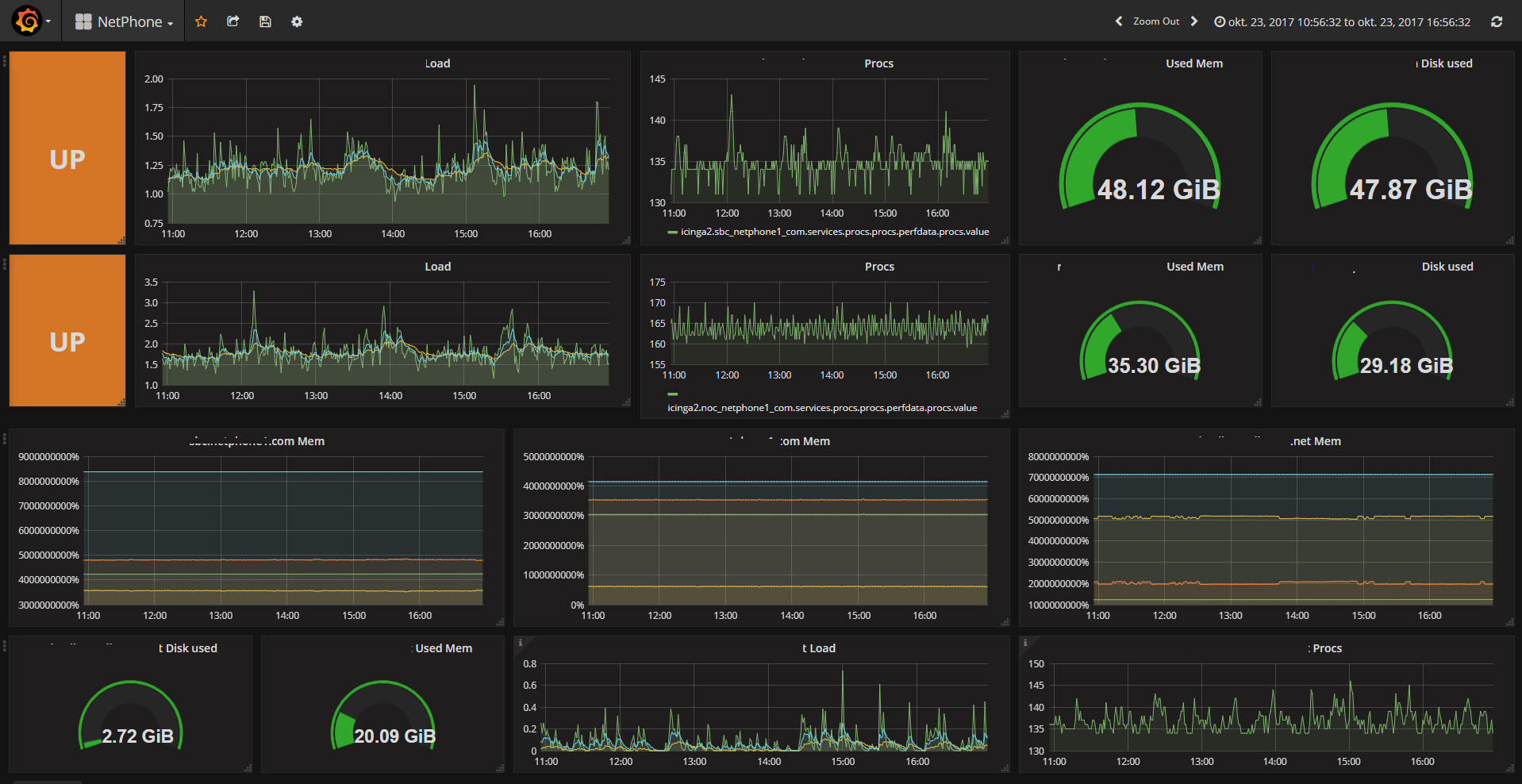Click the green color swatch of the sbc_netphone1 legend
This screenshot has height=784, width=1522.
click(672, 233)
